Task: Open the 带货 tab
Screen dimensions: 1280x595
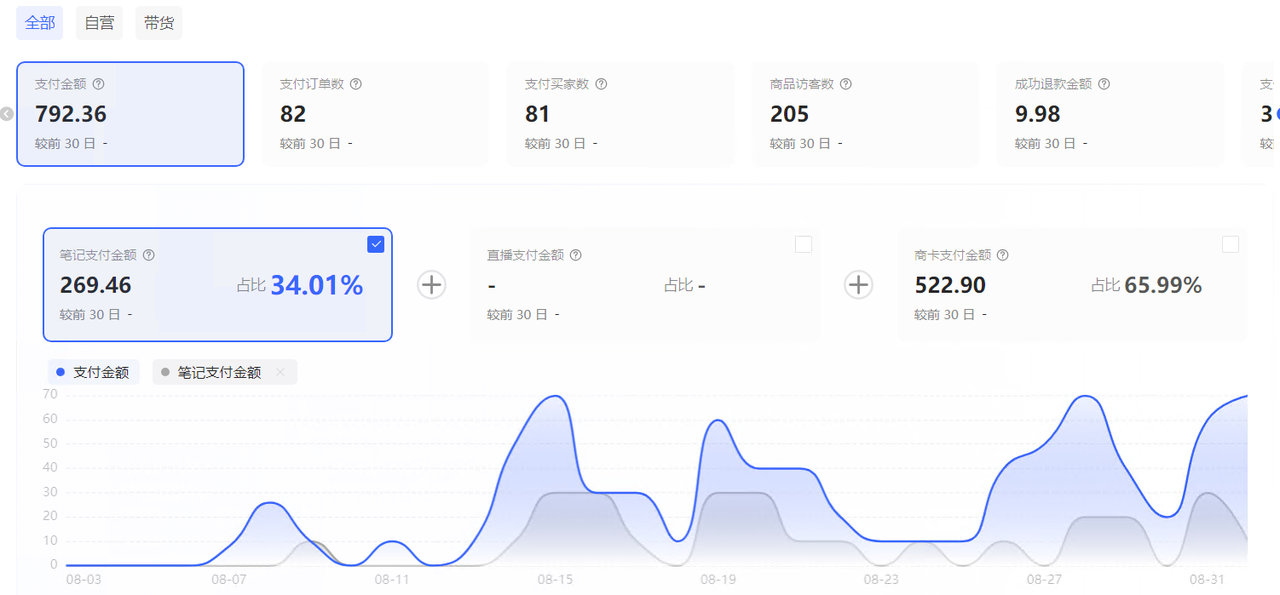Action: 159,23
